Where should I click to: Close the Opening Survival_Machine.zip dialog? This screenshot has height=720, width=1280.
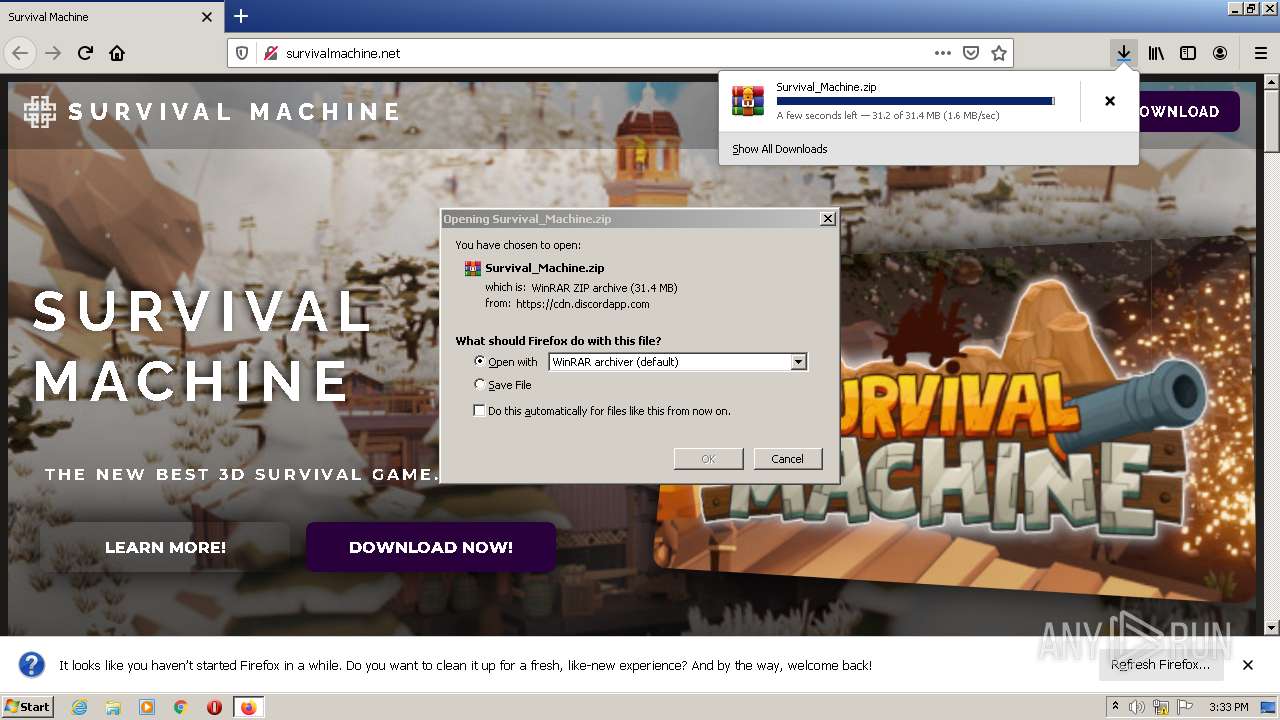tap(827, 218)
